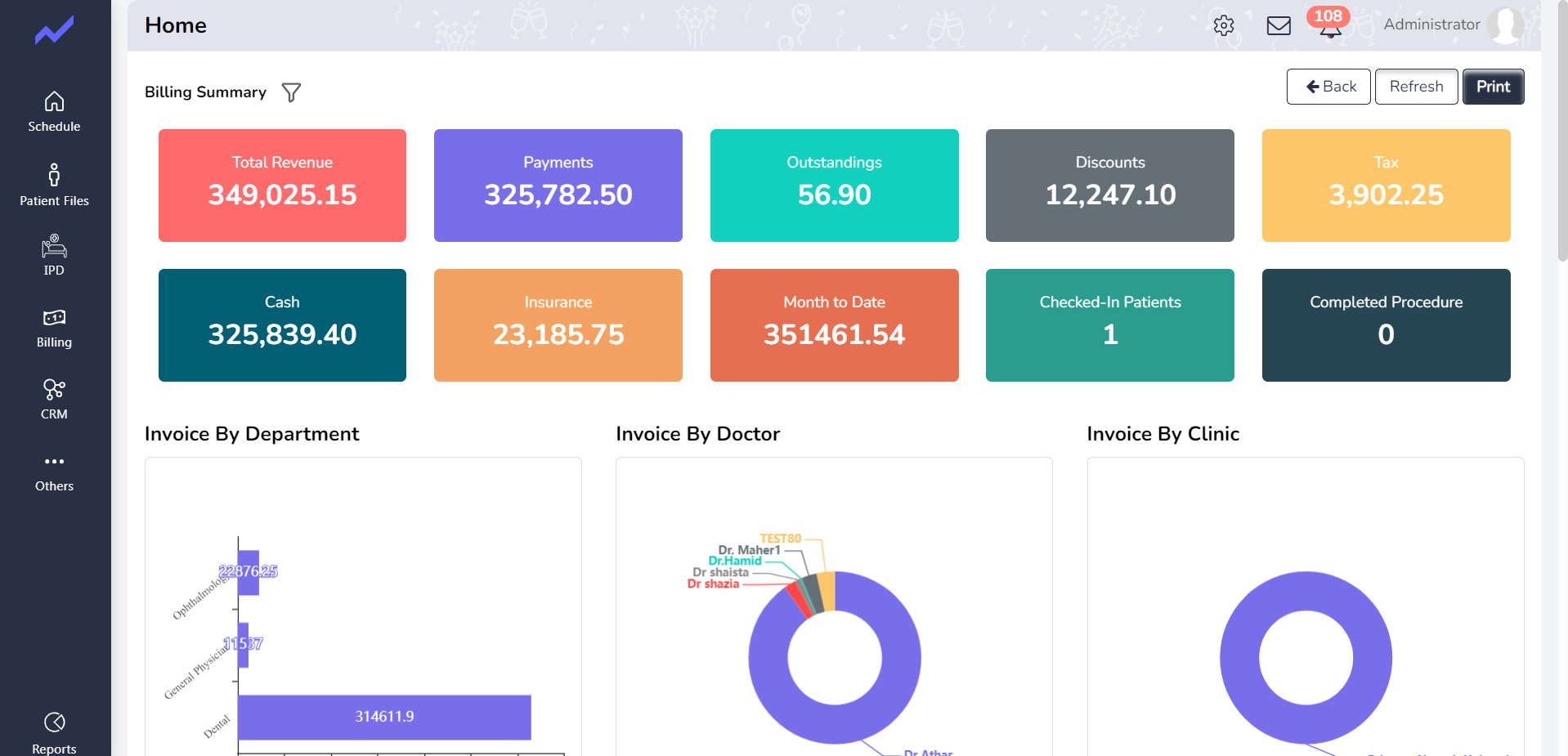
Task: View notifications bell with 108 badge
Action: tap(1329, 24)
